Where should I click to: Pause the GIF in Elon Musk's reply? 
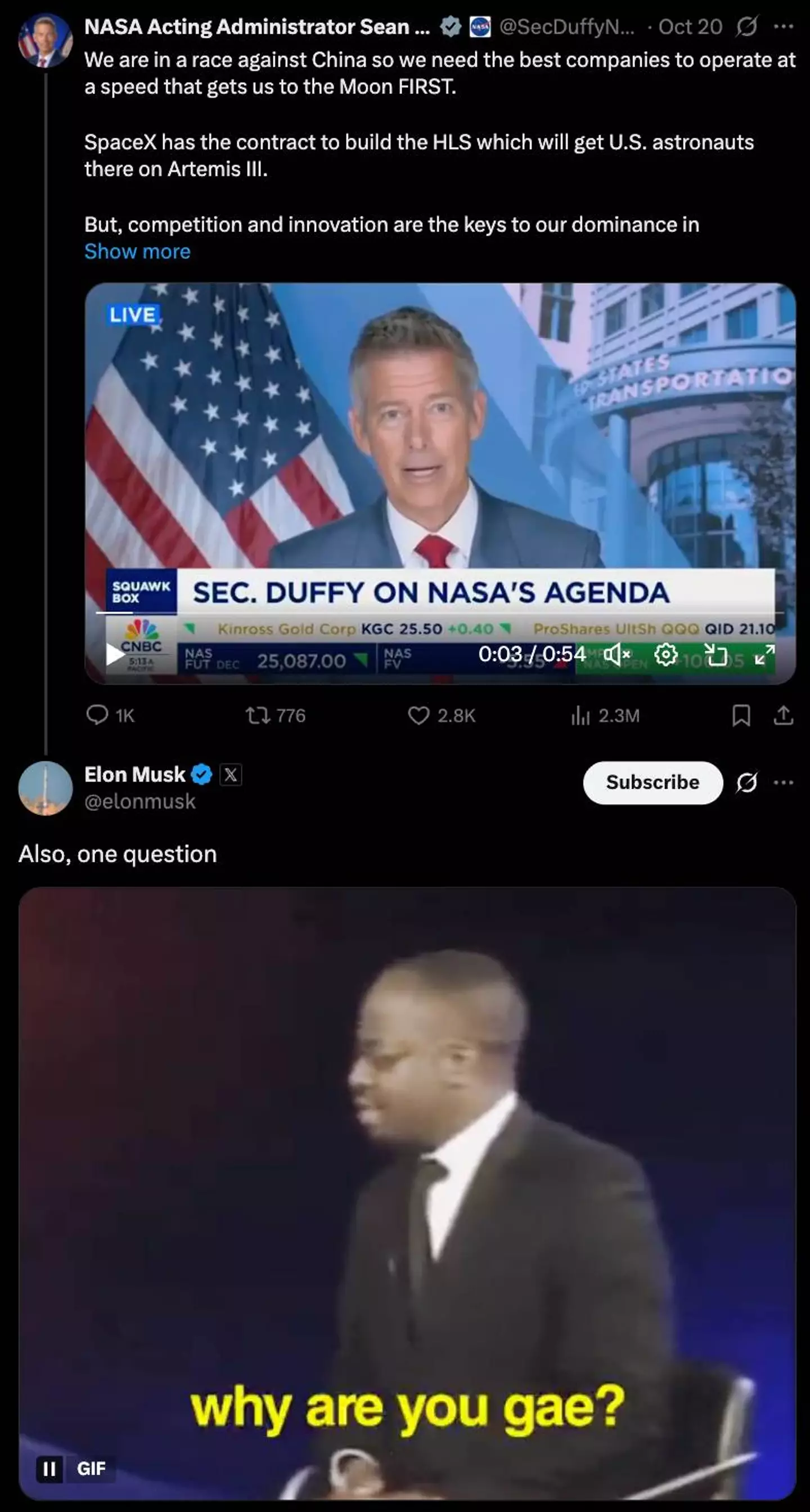pyautogui.click(x=49, y=1469)
